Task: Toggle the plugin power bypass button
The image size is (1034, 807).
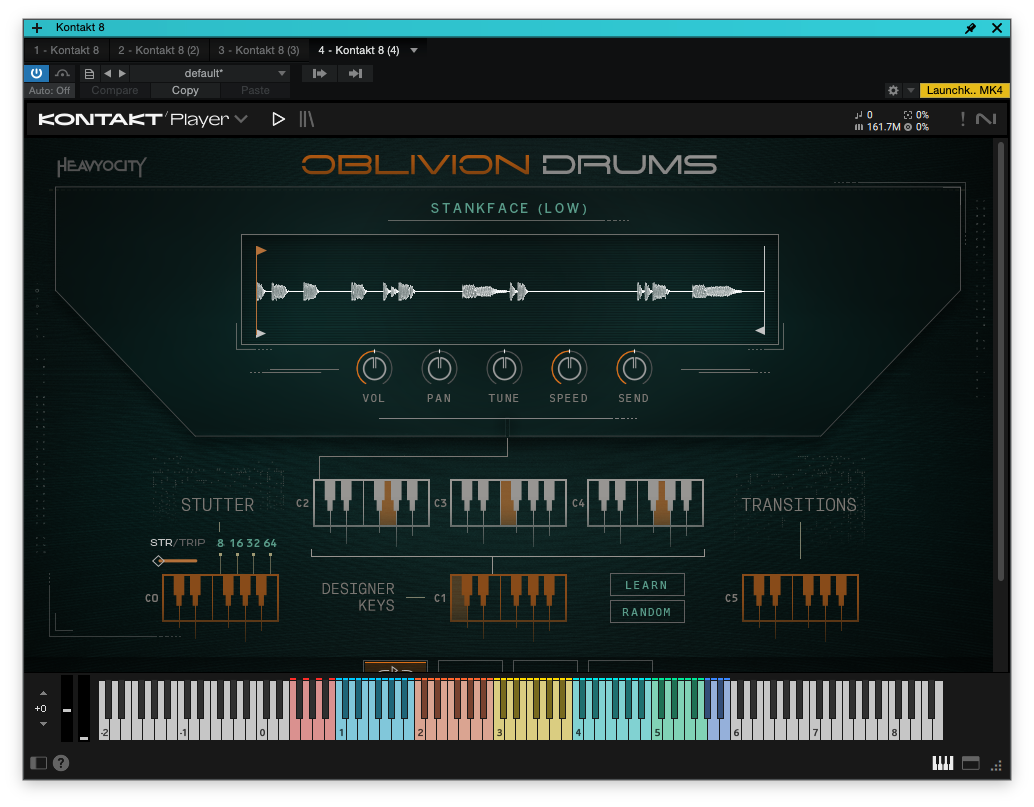Action: pyautogui.click(x=36, y=73)
